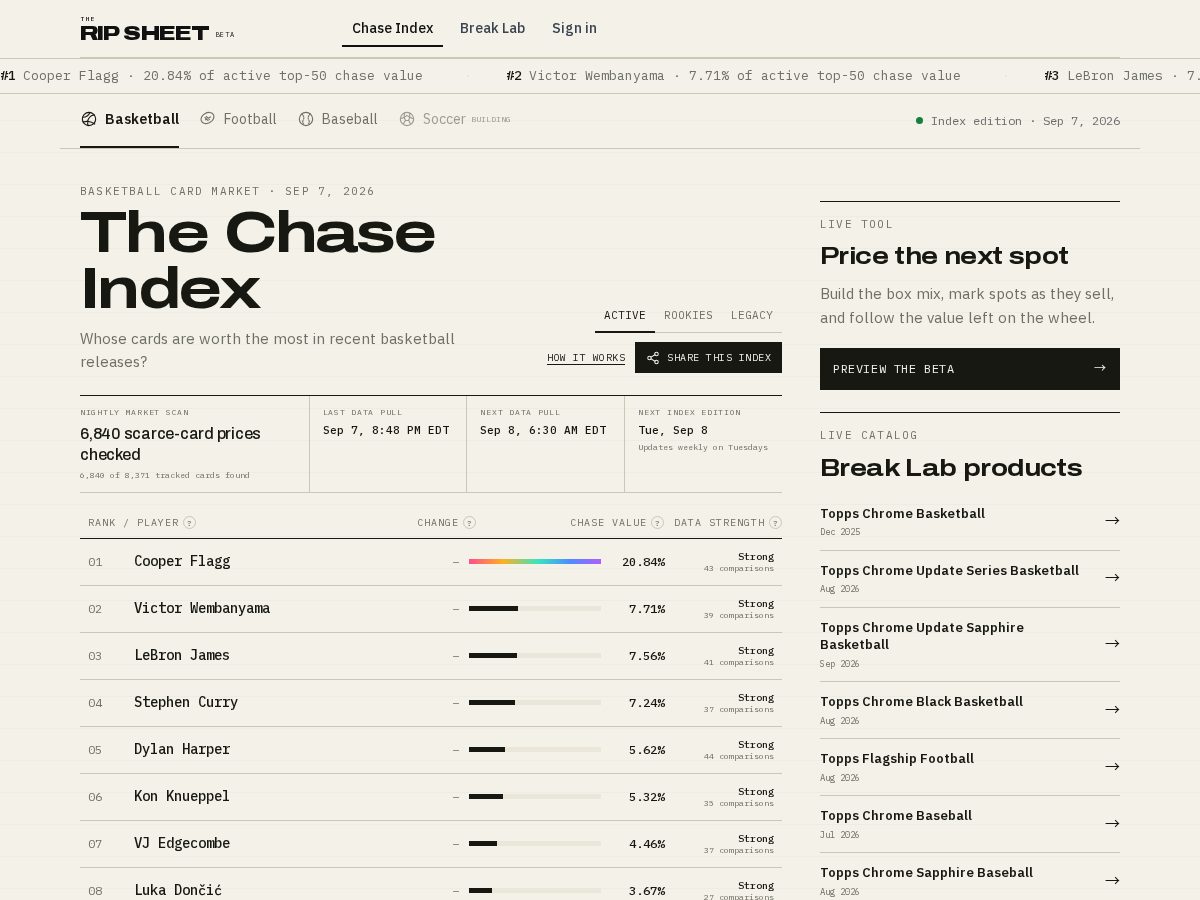The width and height of the screenshot is (1200, 900).
Task: Click the baseball icon in sport tabs
Action: point(306,119)
